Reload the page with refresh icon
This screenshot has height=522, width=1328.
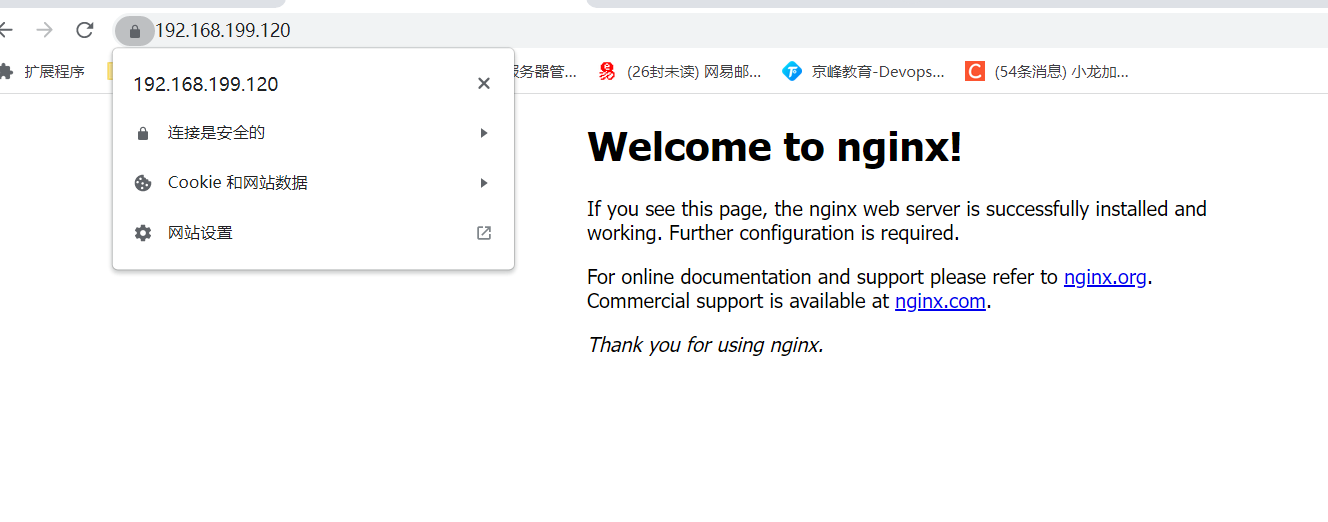[85, 30]
